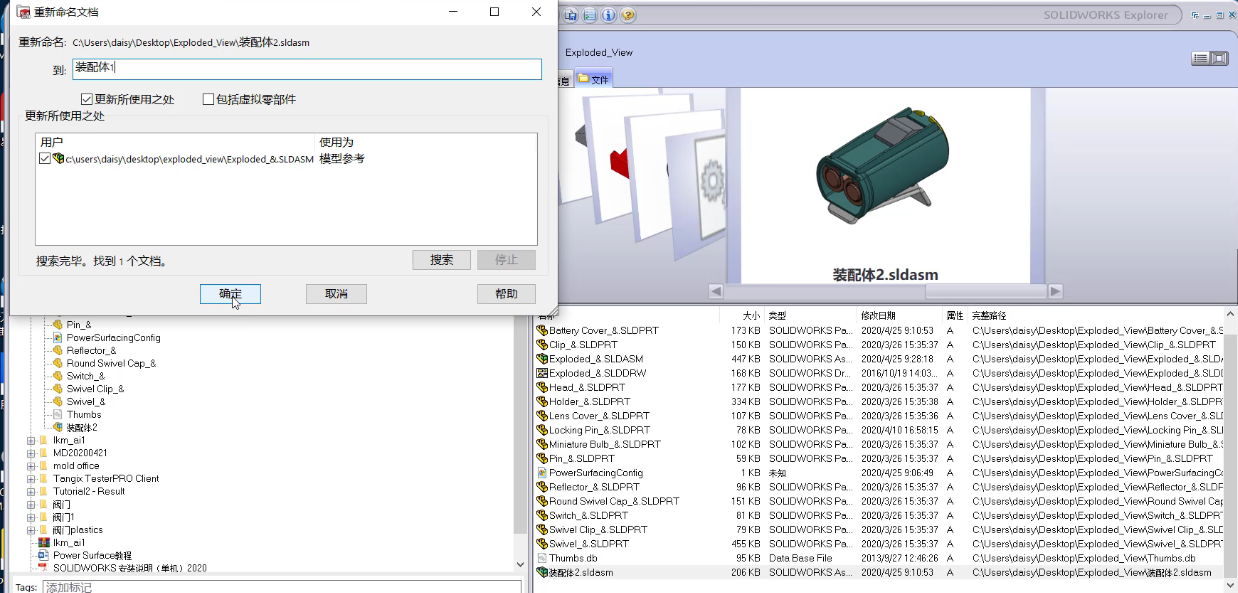Click the Exploded_&.SLDDRW drawing icon
This screenshot has width=1238, height=593.
(542, 373)
